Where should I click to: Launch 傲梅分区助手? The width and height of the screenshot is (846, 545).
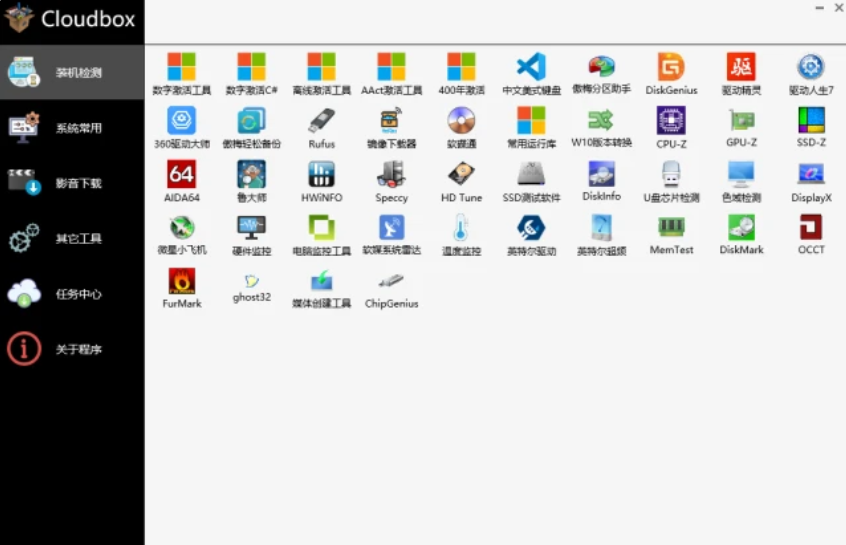click(x=602, y=74)
